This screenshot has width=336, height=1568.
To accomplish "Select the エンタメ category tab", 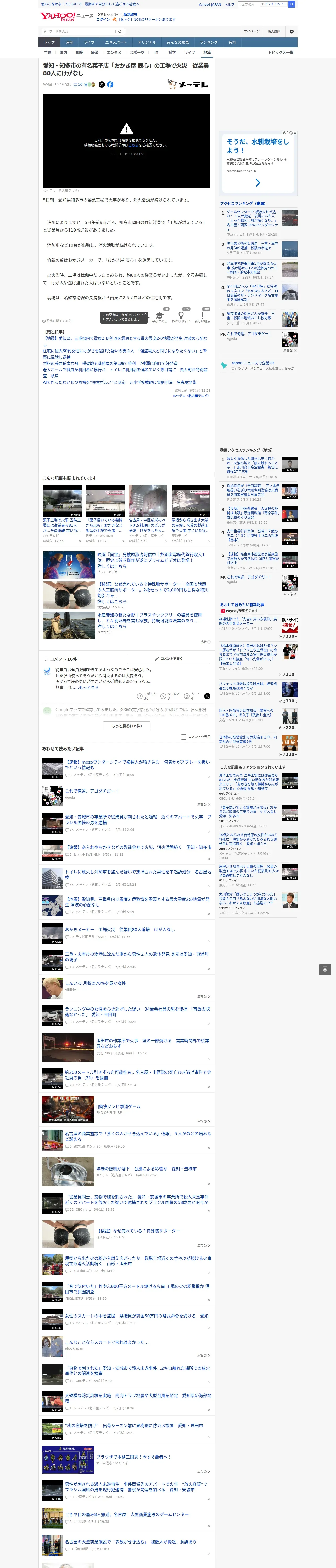I will 114,52.
